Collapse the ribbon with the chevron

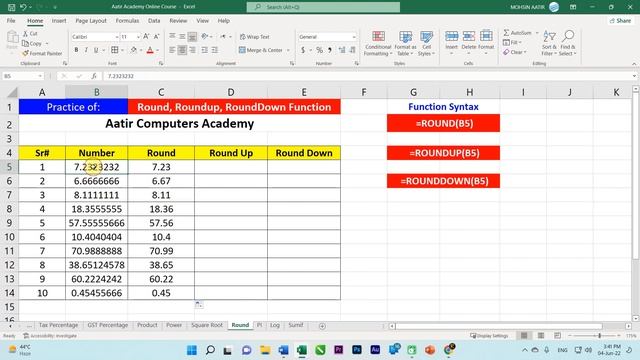point(634,64)
